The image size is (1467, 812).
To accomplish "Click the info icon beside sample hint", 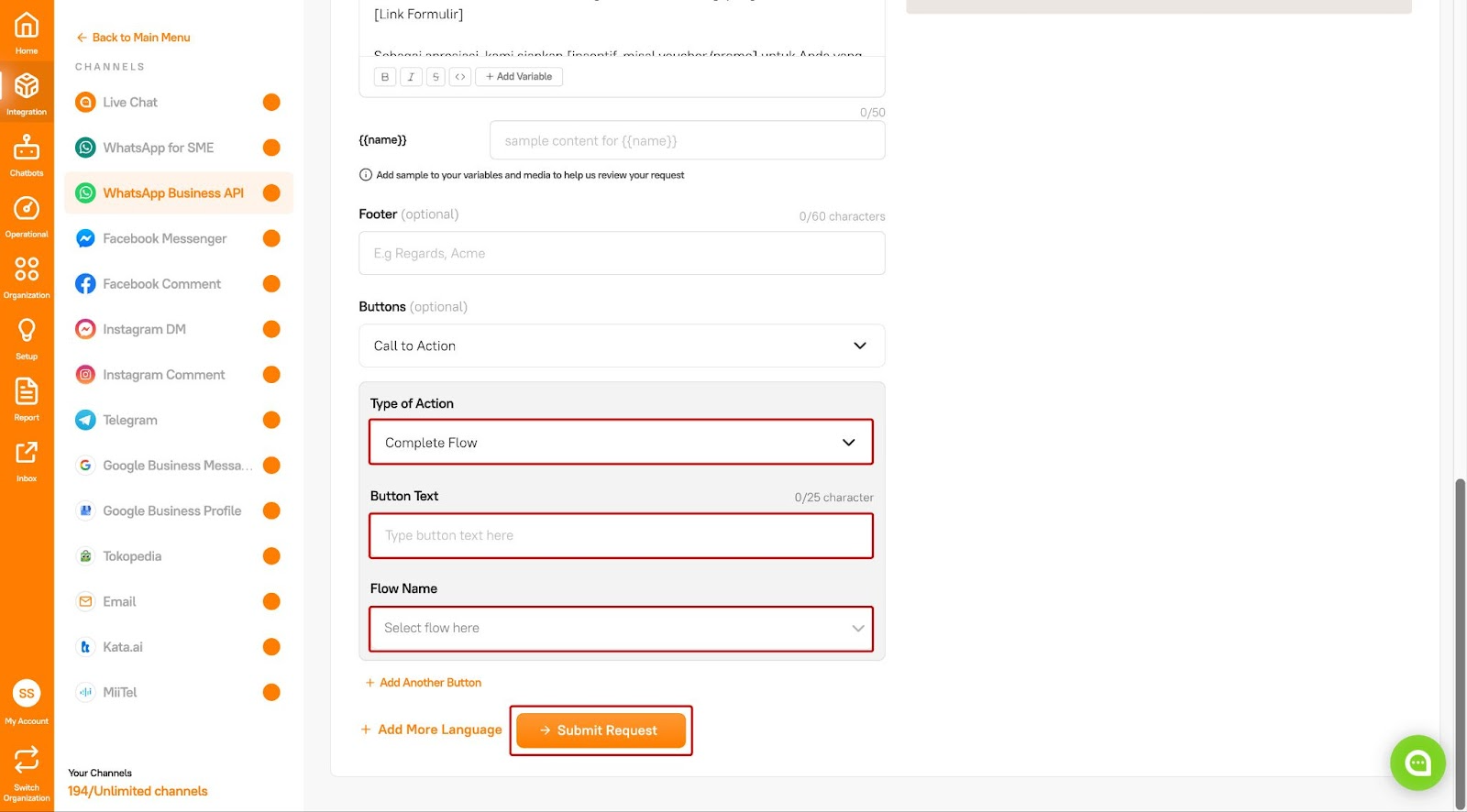I will click(x=366, y=175).
